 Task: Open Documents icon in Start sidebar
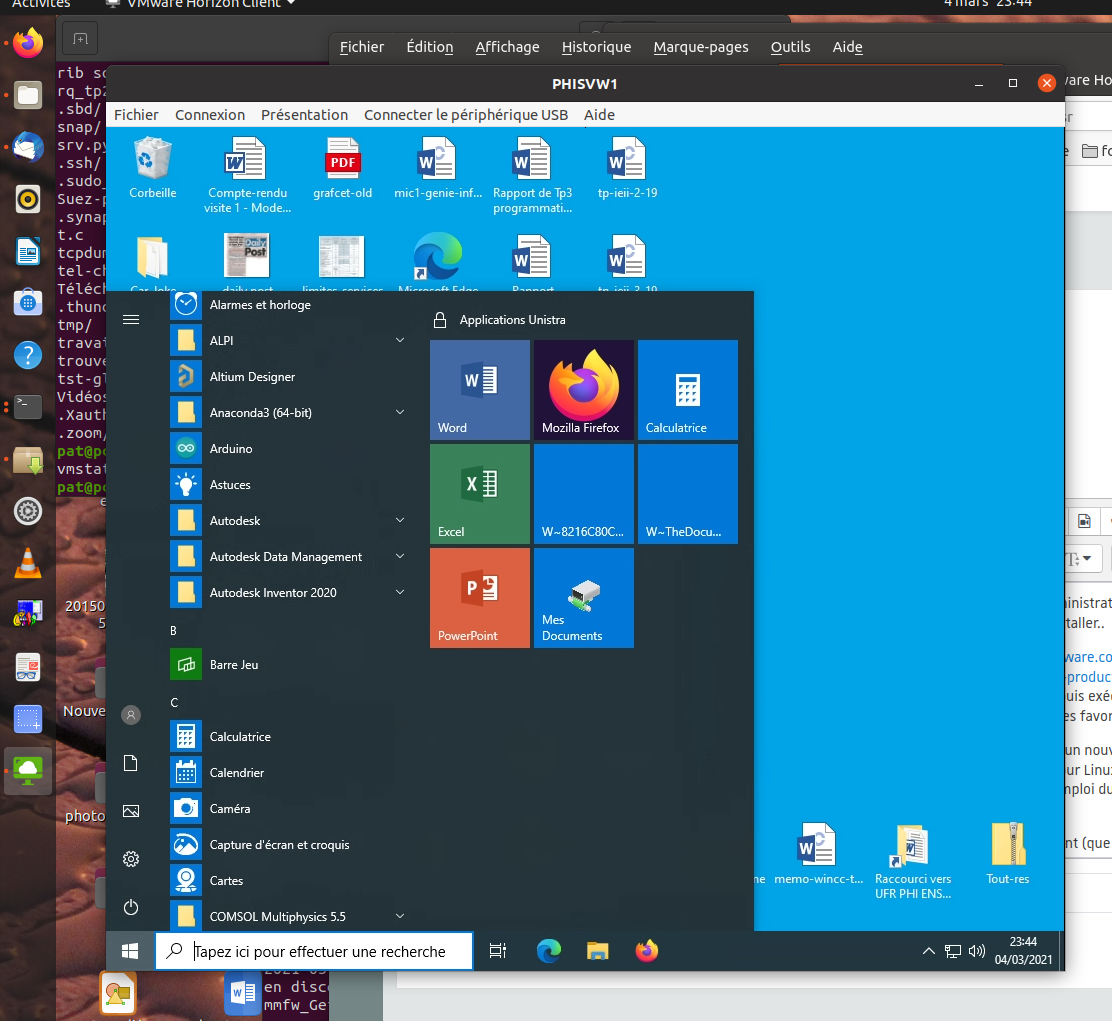coord(130,763)
